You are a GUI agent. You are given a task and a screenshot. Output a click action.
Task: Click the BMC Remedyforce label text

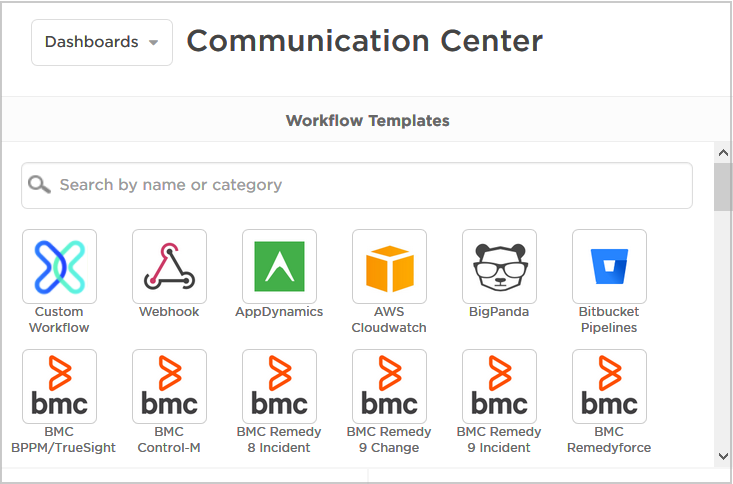(x=609, y=440)
